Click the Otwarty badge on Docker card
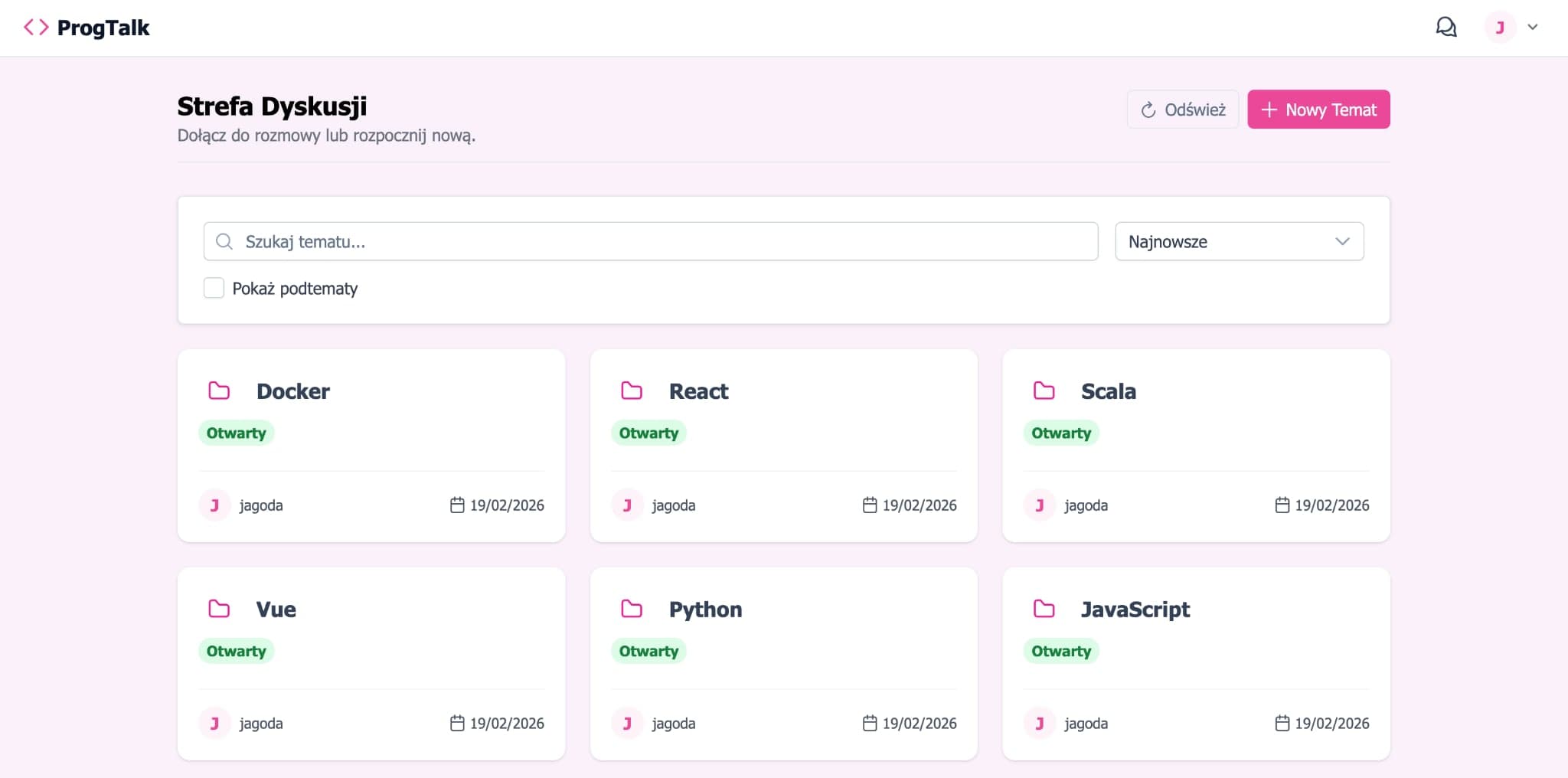The height and width of the screenshot is (778, 1568). click(x=236, y=433)
